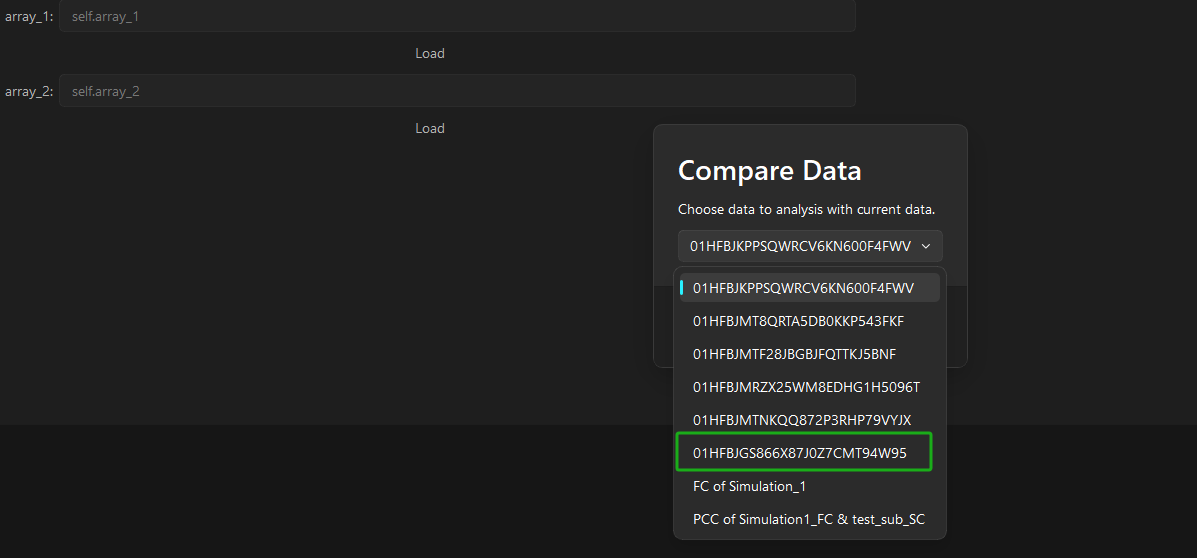This screenshot has width=1197, height=558.
Task: Click the array_2 text input field
Action: (x=457, y=91)
